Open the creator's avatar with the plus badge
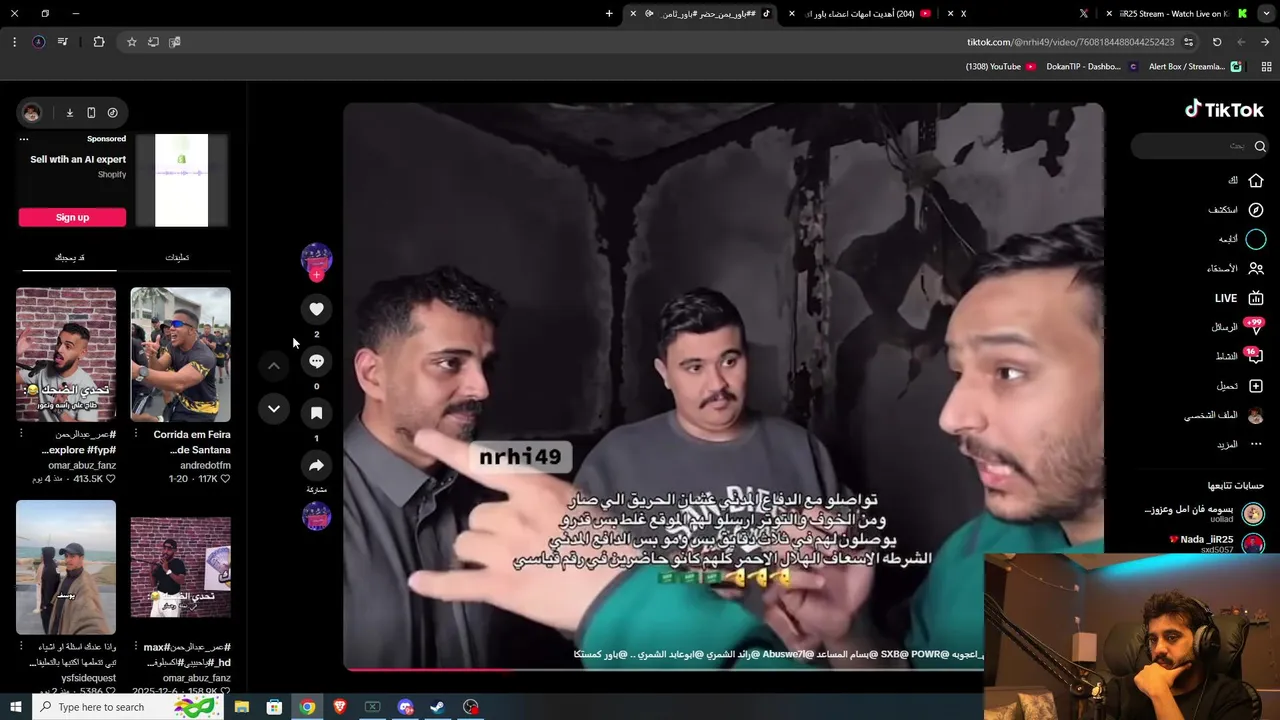Screen dimensions: 1280x720 click(x=316, y=260)
